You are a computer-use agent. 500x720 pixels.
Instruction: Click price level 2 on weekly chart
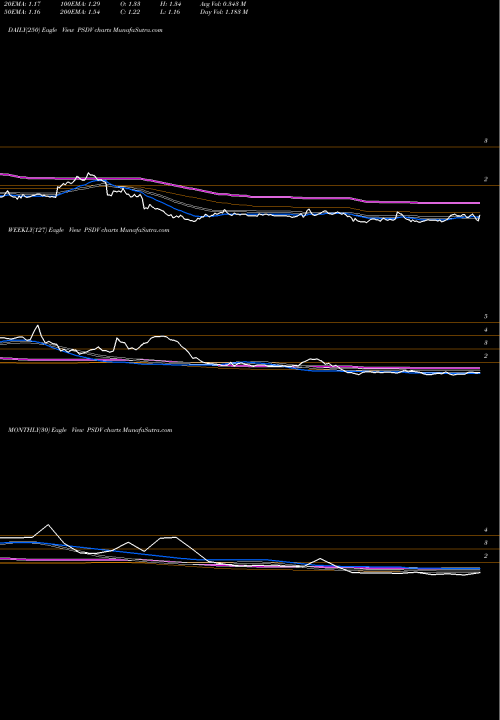[x=486, y=356]
